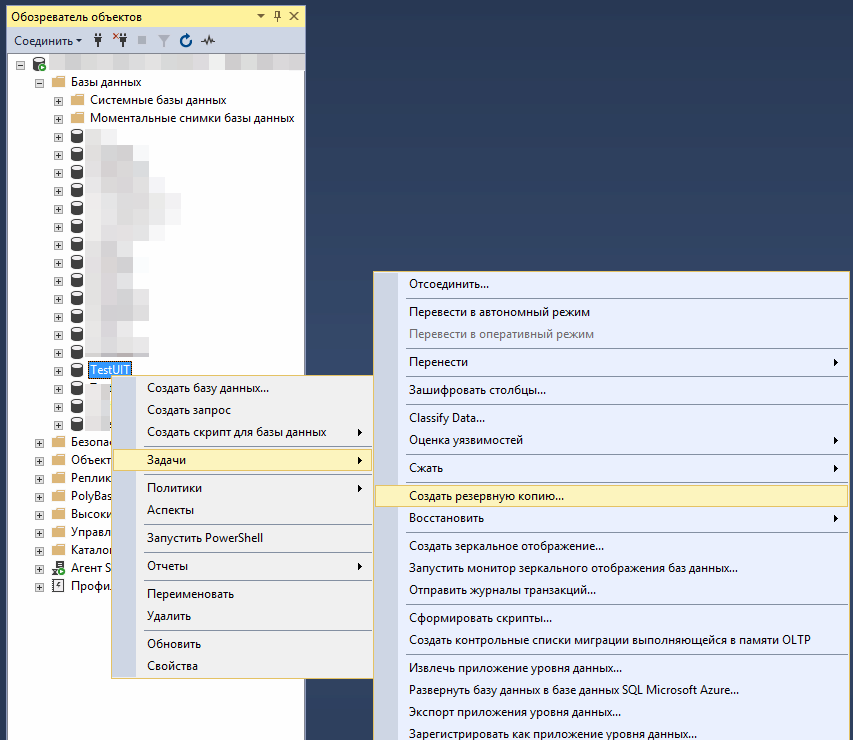This screenshot has width=853, height=740.
Task: Click the Connect Object Explorer plug icon
Action: (x=98, y=41)
